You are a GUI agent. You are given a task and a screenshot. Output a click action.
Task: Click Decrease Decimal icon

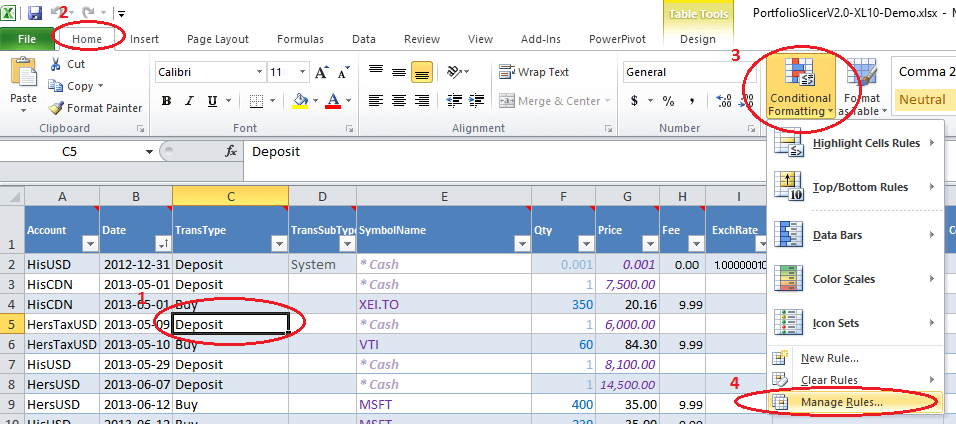746,101
